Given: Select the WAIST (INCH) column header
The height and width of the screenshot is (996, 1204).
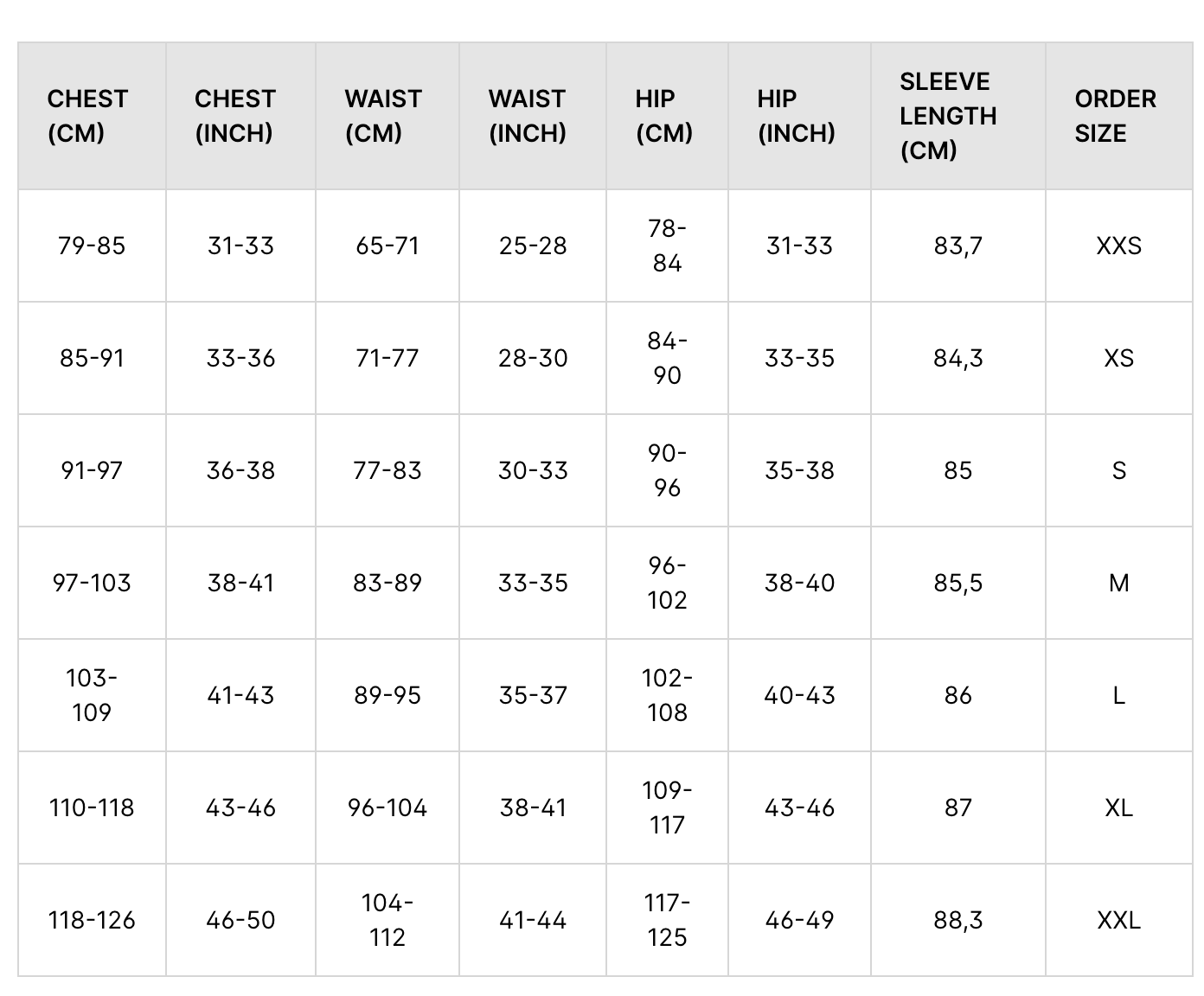Looking at the screenshot, I should coord(527,116).
